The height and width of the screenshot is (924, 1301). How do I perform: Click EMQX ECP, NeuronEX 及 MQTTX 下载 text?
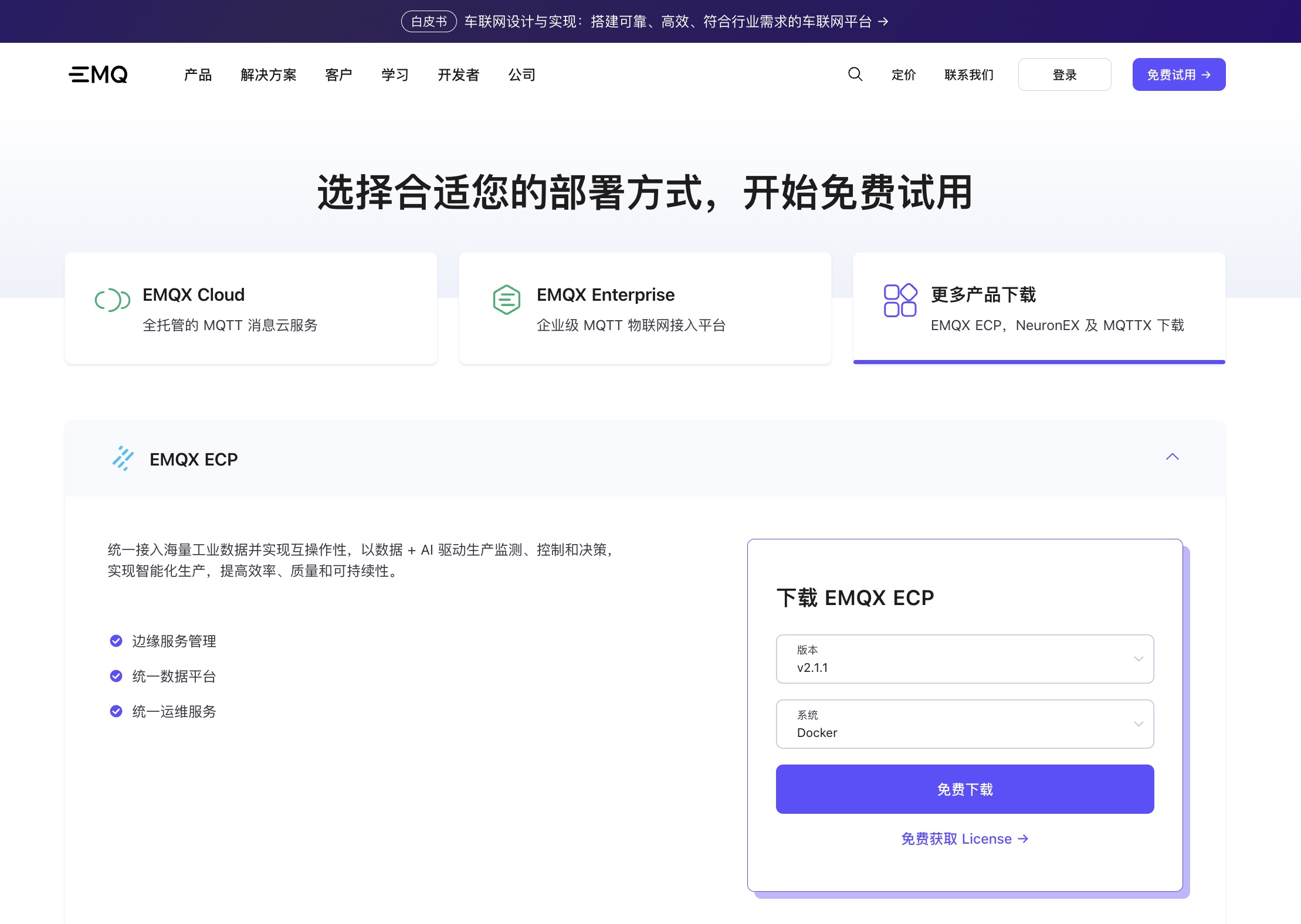(1058, 325)
